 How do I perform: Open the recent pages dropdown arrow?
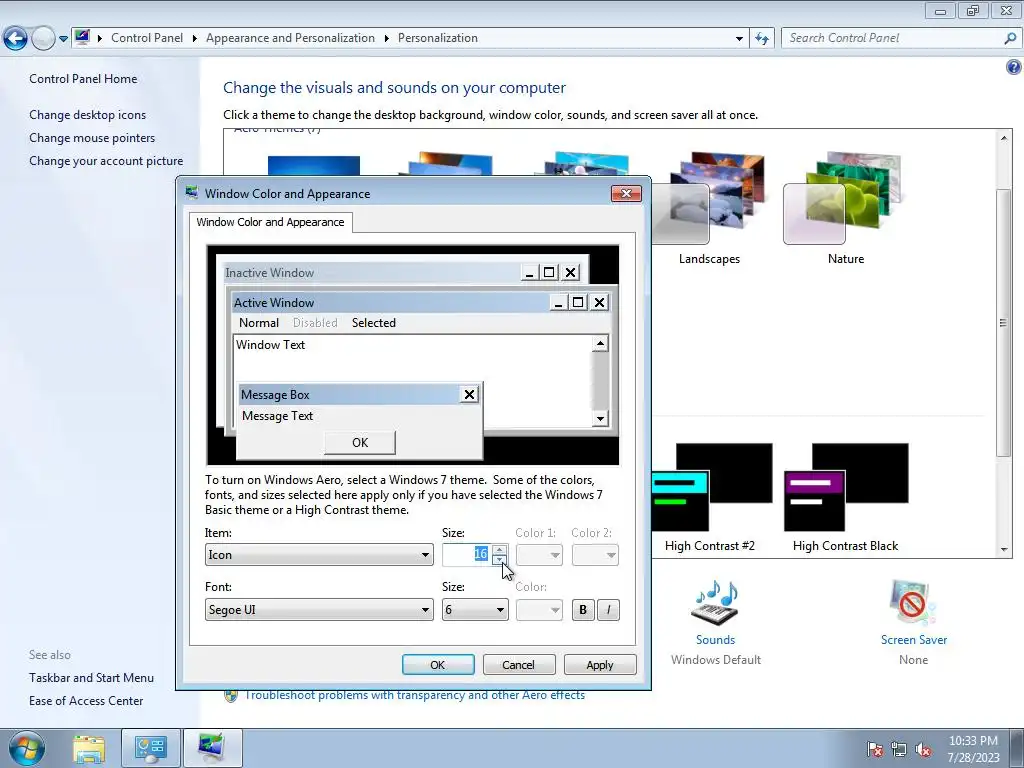pyautogui.click(x=63, y=39)
